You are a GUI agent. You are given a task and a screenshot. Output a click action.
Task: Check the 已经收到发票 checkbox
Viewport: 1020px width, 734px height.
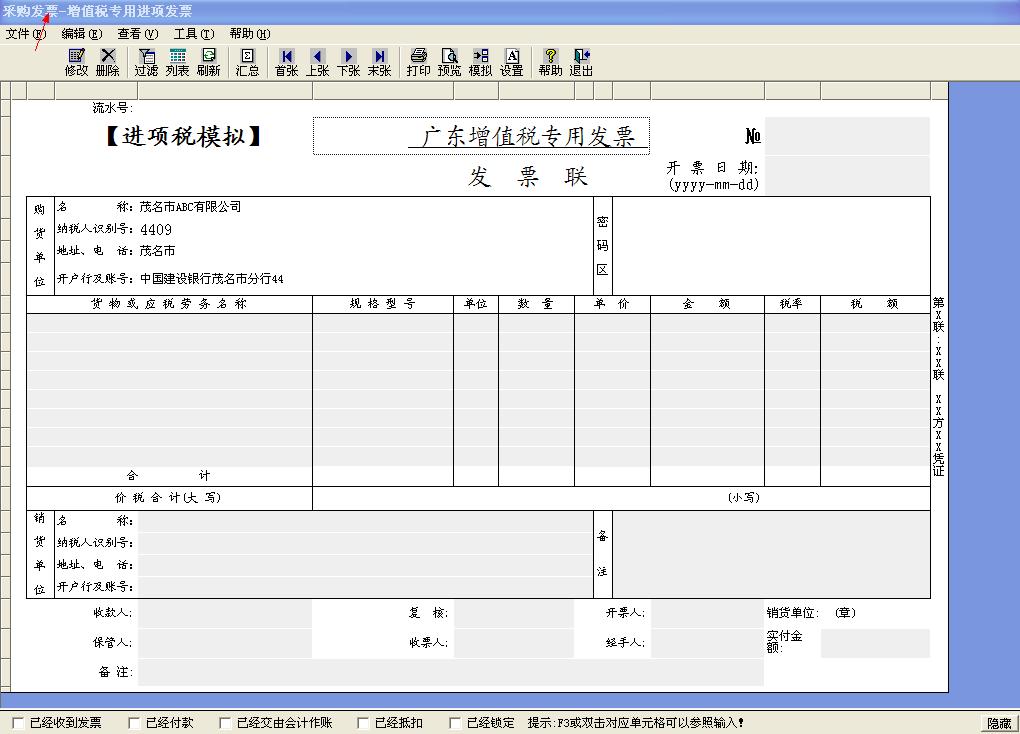point(18,722)
